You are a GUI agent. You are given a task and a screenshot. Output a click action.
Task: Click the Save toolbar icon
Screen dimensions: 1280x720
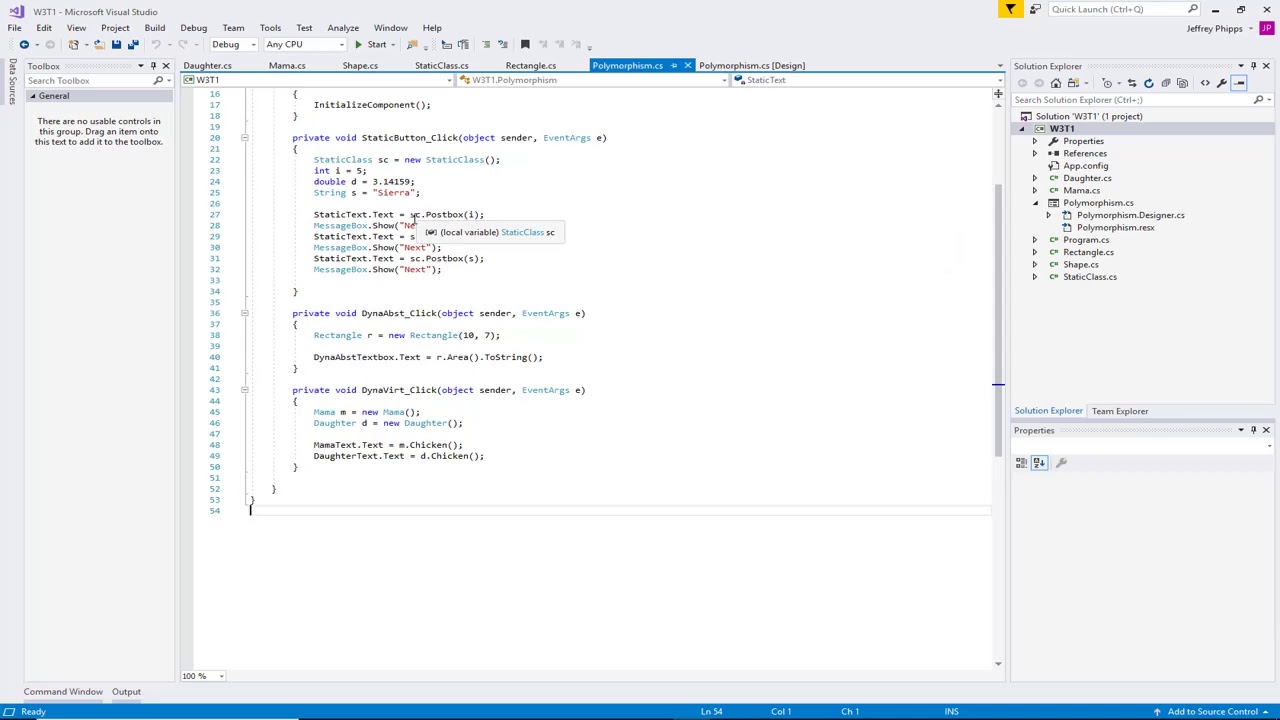[x=116, y=44]
